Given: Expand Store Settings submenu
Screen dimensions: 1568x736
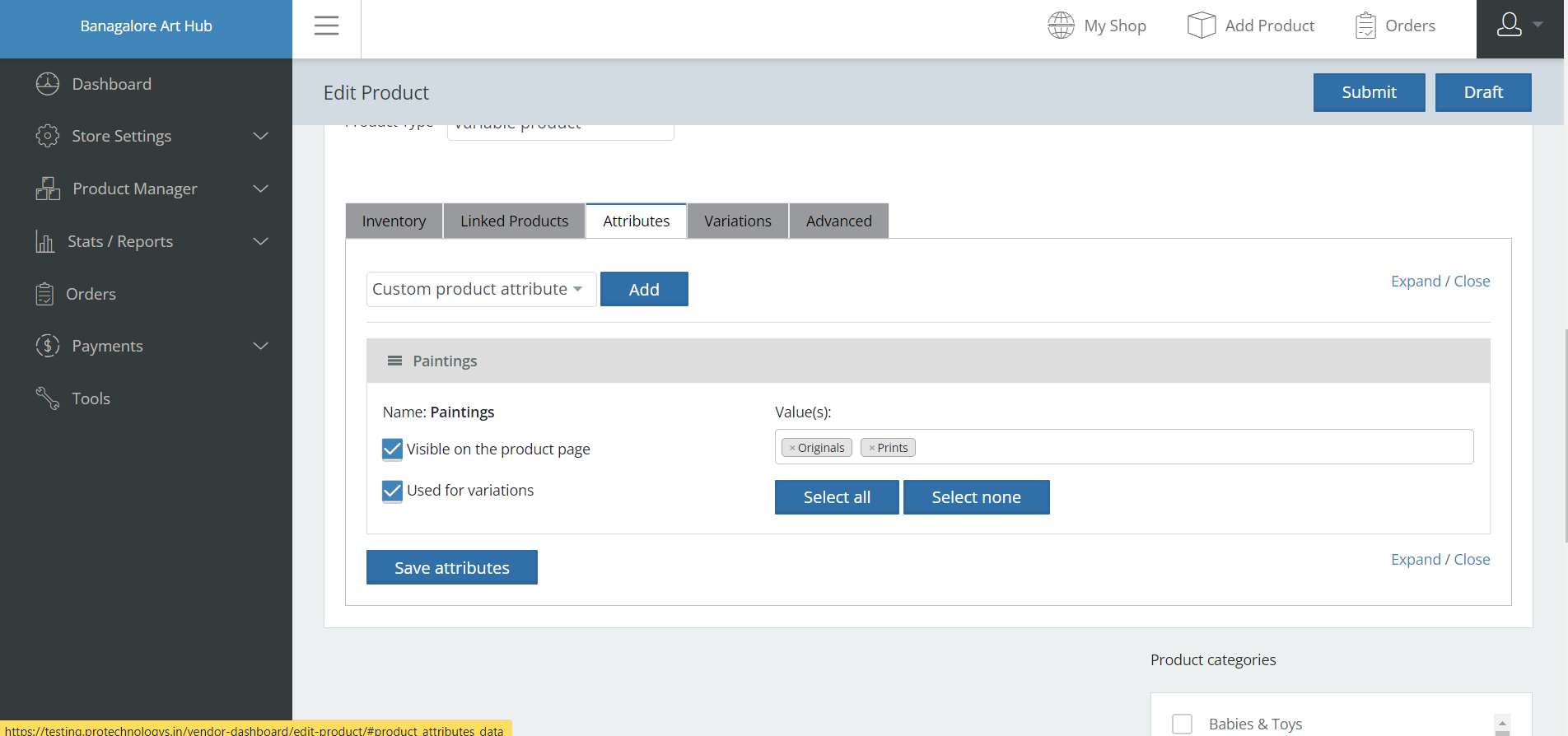Looking at the screenshot, I should [x=260, y=136].
